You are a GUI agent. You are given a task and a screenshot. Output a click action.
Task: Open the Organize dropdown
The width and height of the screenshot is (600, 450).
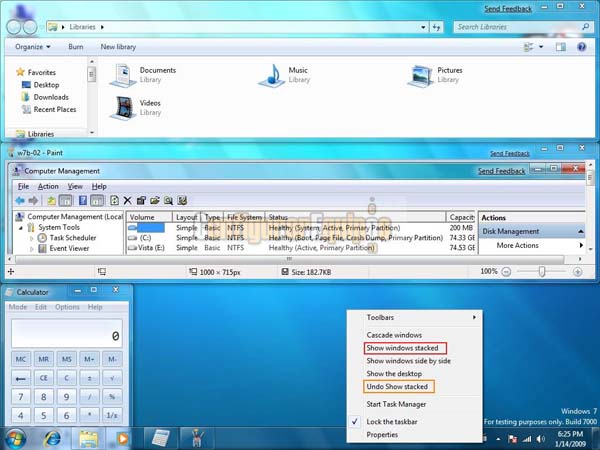point(33,47)
